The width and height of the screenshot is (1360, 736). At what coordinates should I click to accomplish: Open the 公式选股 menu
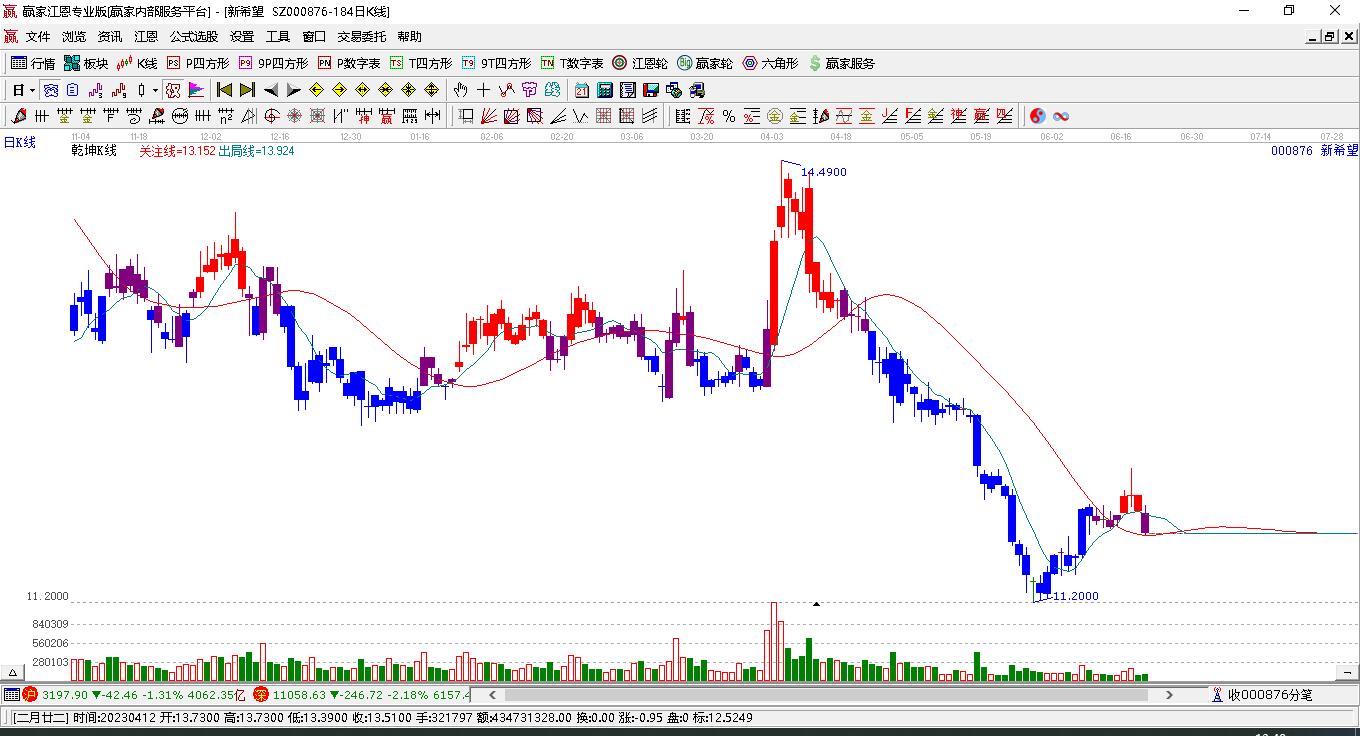193,36
